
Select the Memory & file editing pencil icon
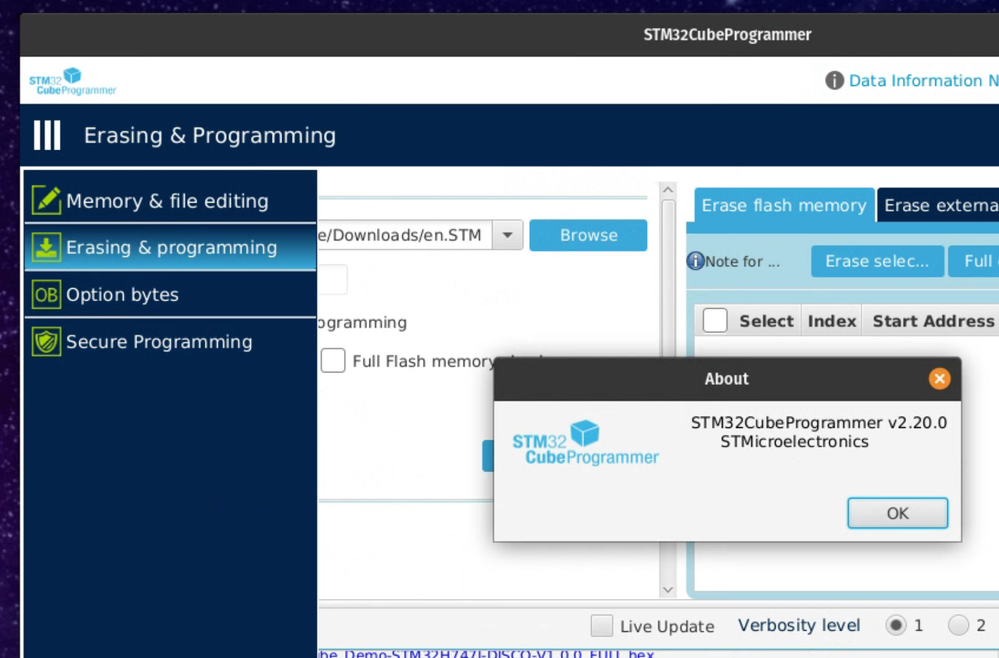(45, 200)
